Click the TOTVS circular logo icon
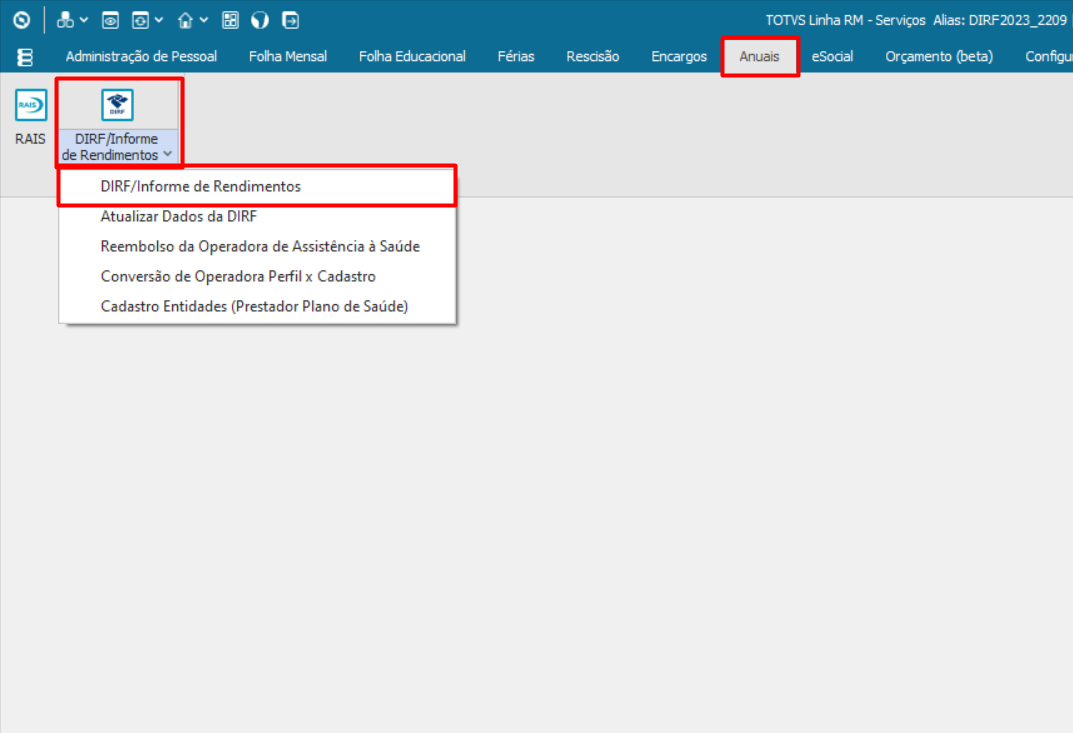Screen dimensions: 1073x733 click(x=22, y=21)
